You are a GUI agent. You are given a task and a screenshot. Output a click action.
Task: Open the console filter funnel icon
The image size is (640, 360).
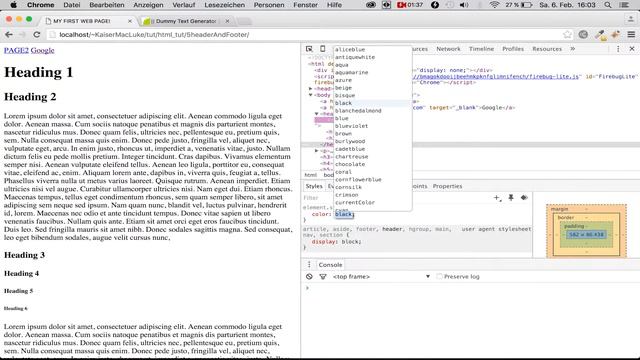click(x=322, y=276)
